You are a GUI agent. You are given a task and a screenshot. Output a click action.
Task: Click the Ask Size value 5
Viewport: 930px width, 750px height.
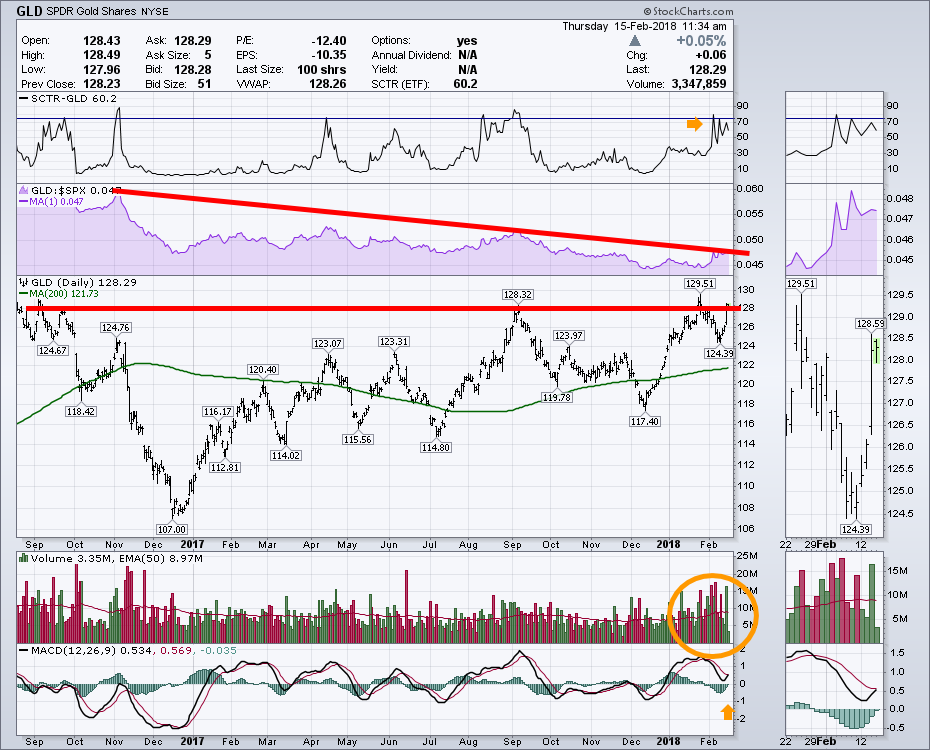click(x=208, y=55)
